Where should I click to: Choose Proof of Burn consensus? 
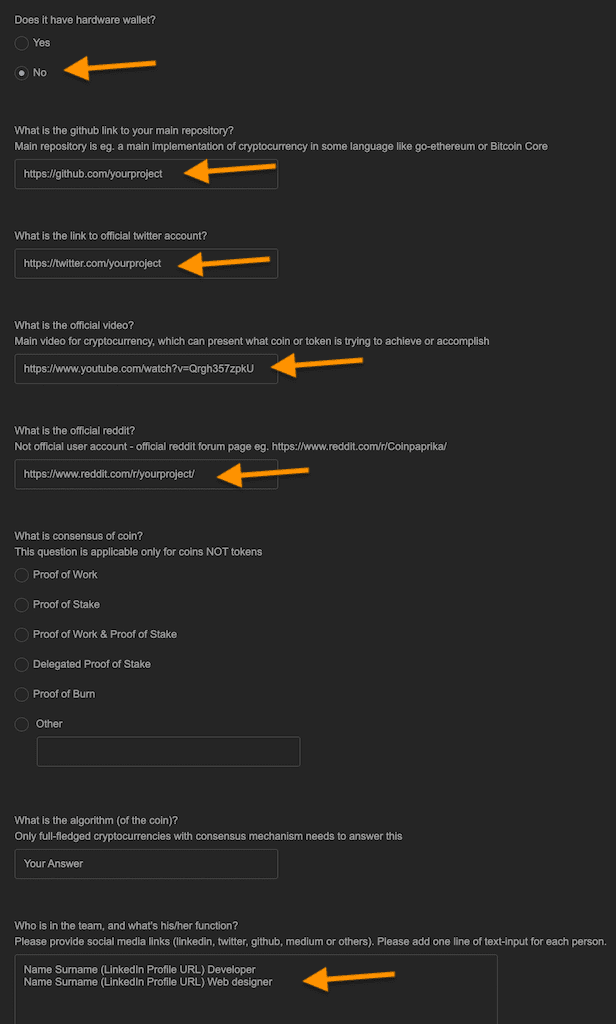[22, 694]
